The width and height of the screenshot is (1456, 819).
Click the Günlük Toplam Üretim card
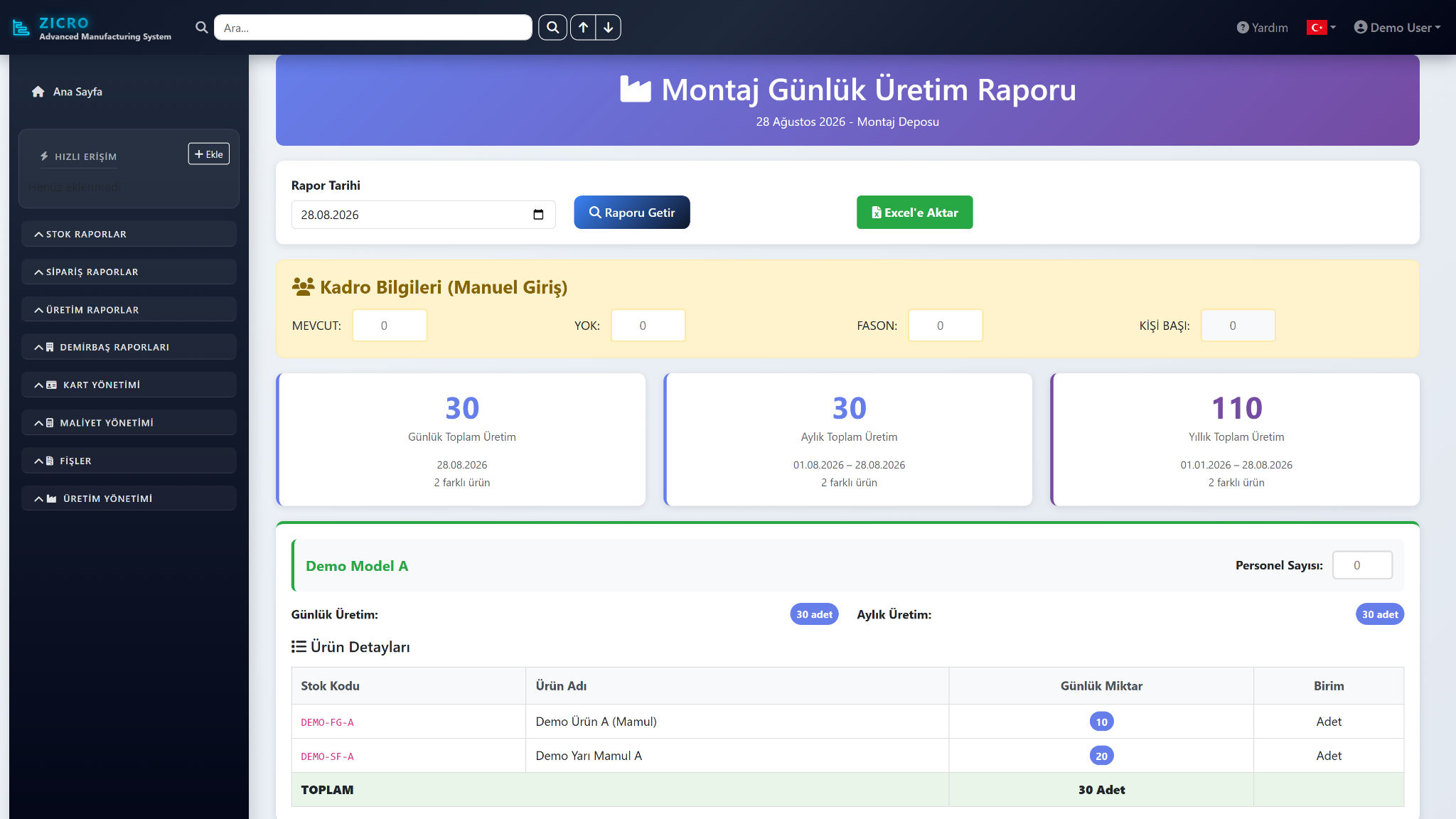(461, 439)
